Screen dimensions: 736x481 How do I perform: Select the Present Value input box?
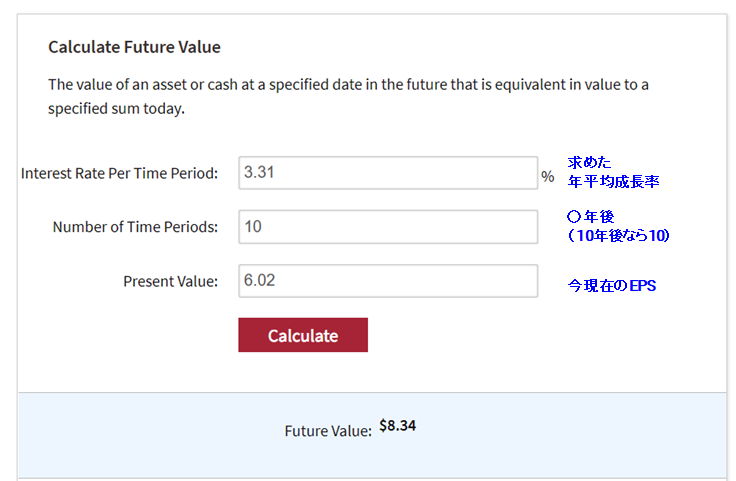388,281
